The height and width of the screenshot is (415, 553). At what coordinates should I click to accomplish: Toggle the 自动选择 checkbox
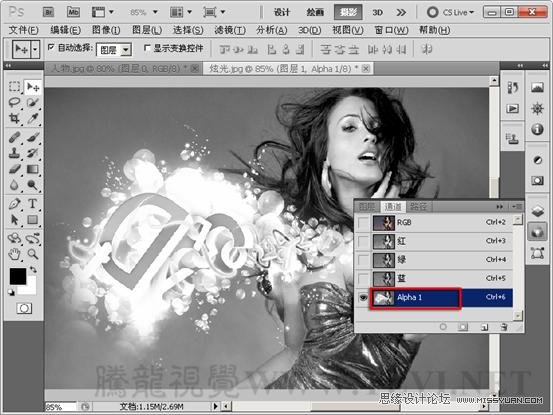click(x=51, y=47)
